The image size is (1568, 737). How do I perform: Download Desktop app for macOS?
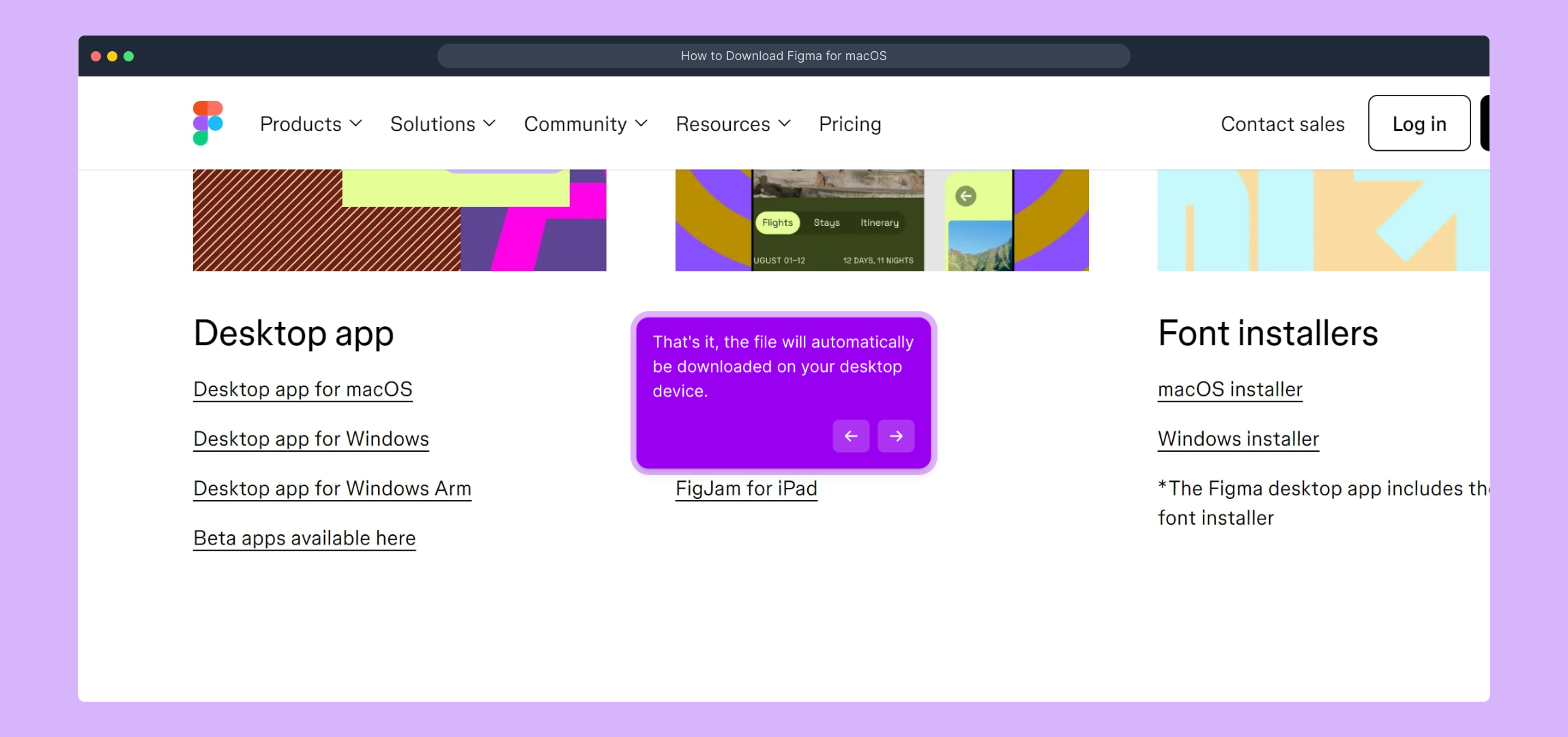pos(303,389)
